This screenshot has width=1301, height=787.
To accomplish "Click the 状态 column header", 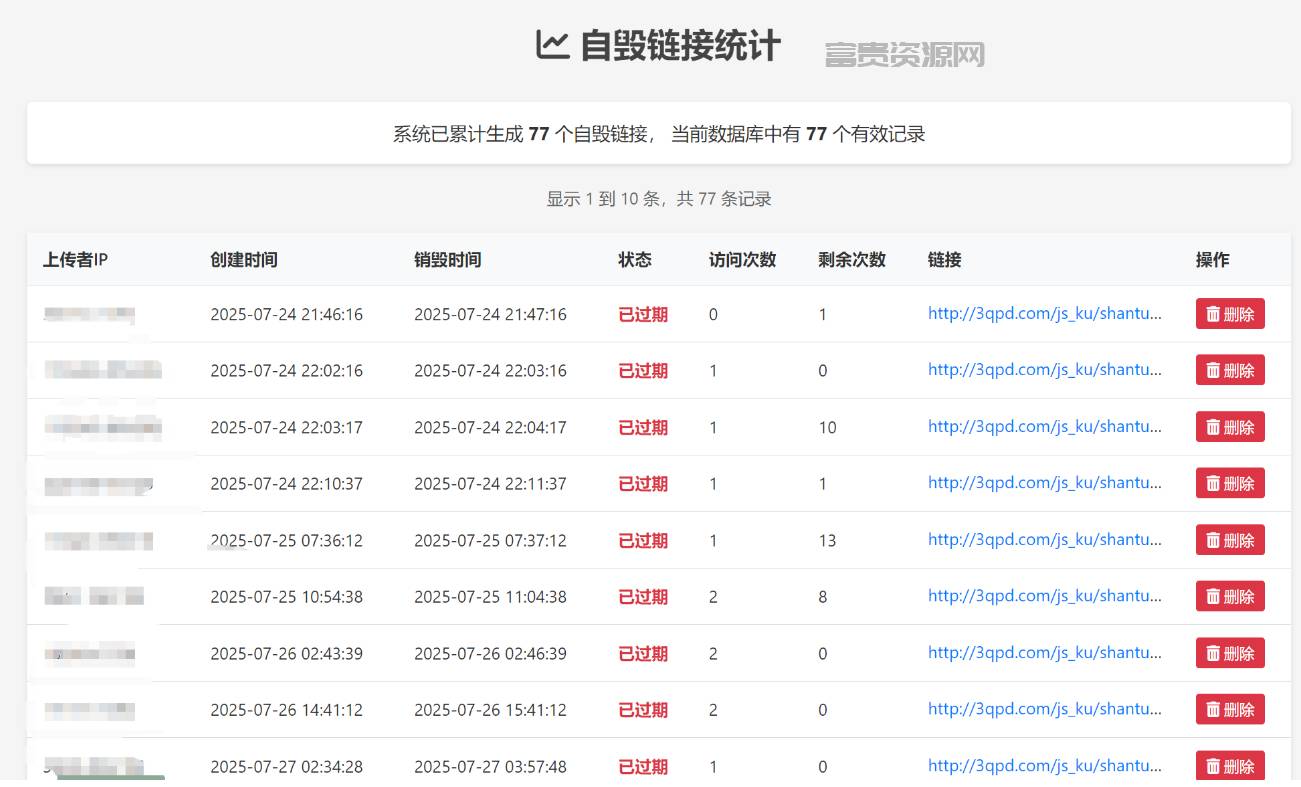I will [635, 259].
